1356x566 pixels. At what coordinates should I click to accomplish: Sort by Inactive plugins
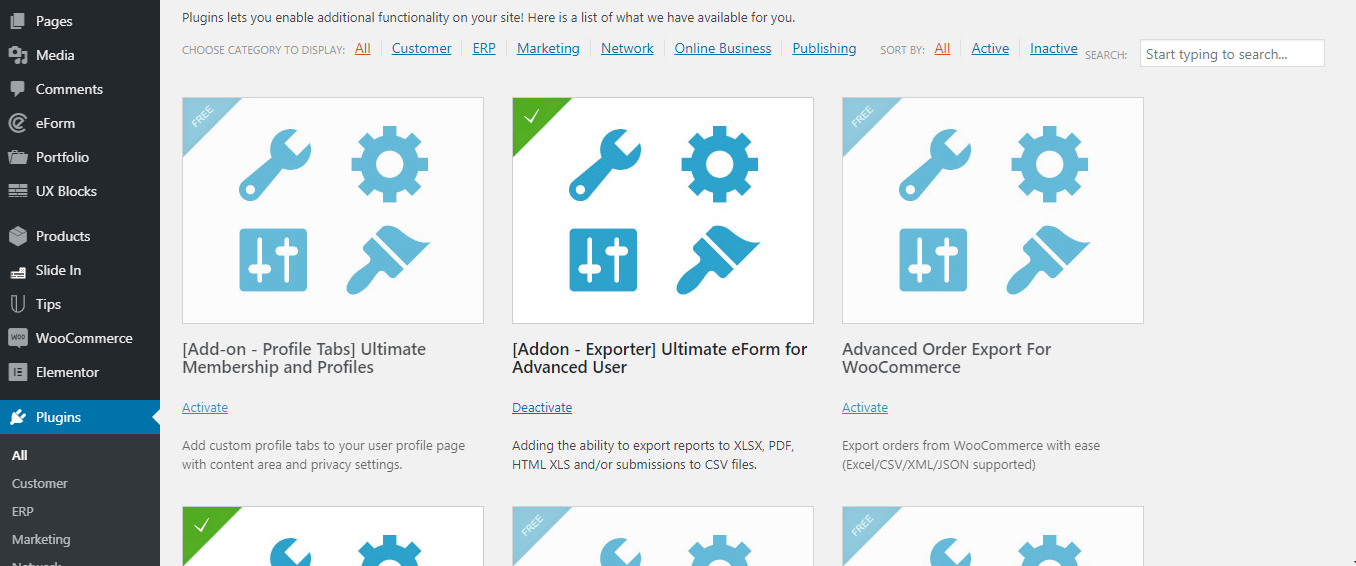click(x=1054, y=48)
